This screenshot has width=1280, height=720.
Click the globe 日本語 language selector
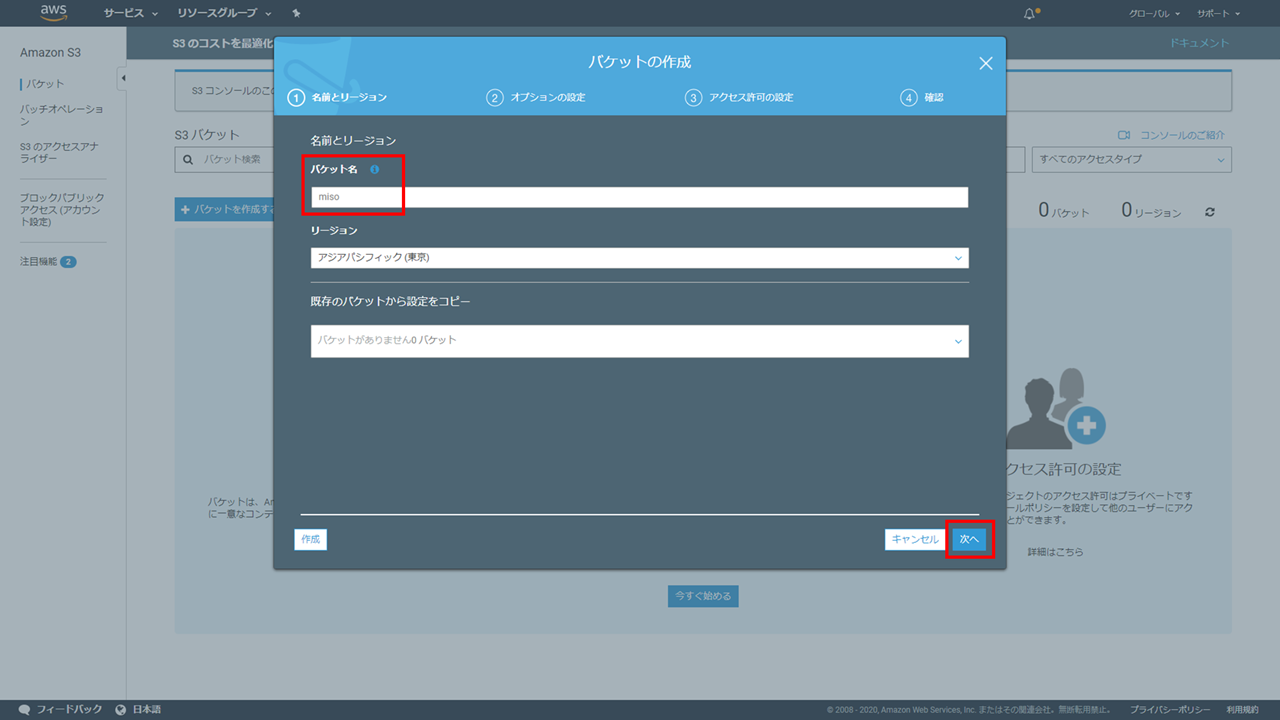[x=138, y=709]
